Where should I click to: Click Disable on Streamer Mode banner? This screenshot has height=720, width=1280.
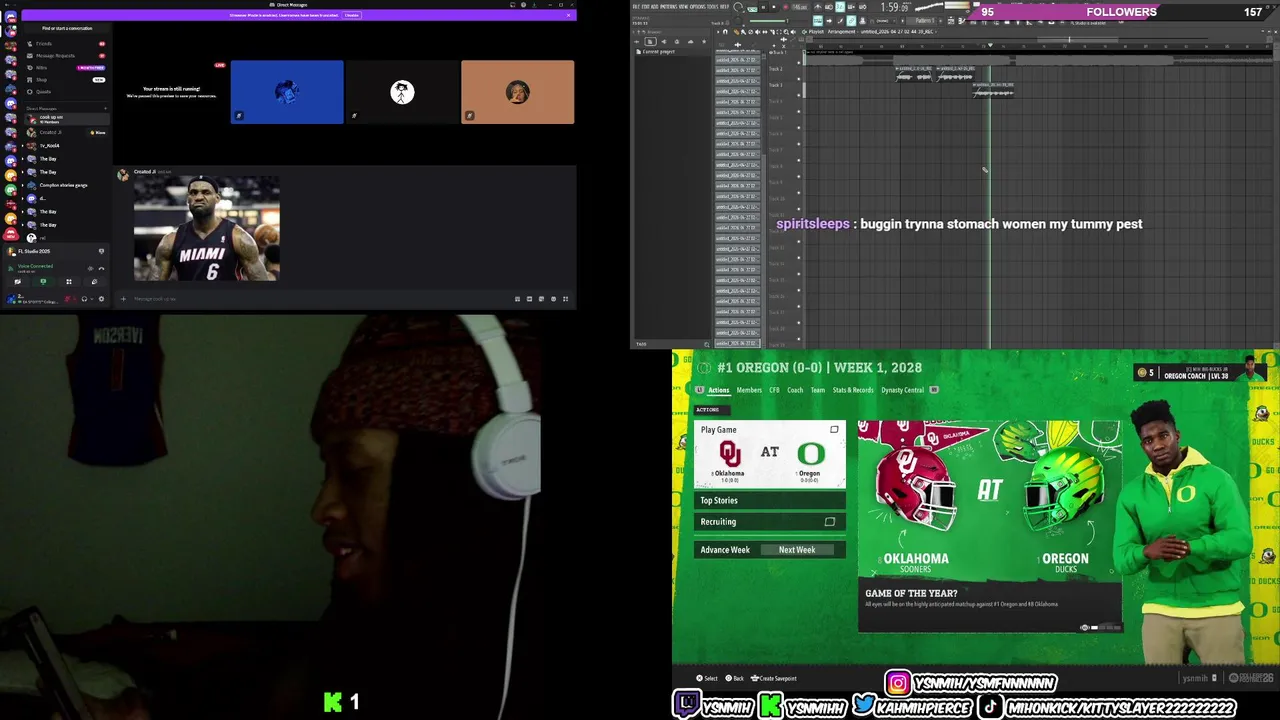[x=351, y=15]
